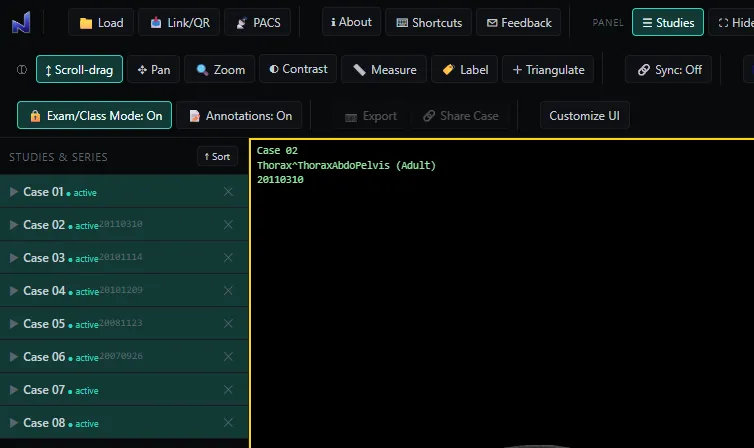Expand Case 02 triangle
The image size is (754, 448).
[14, 224]
